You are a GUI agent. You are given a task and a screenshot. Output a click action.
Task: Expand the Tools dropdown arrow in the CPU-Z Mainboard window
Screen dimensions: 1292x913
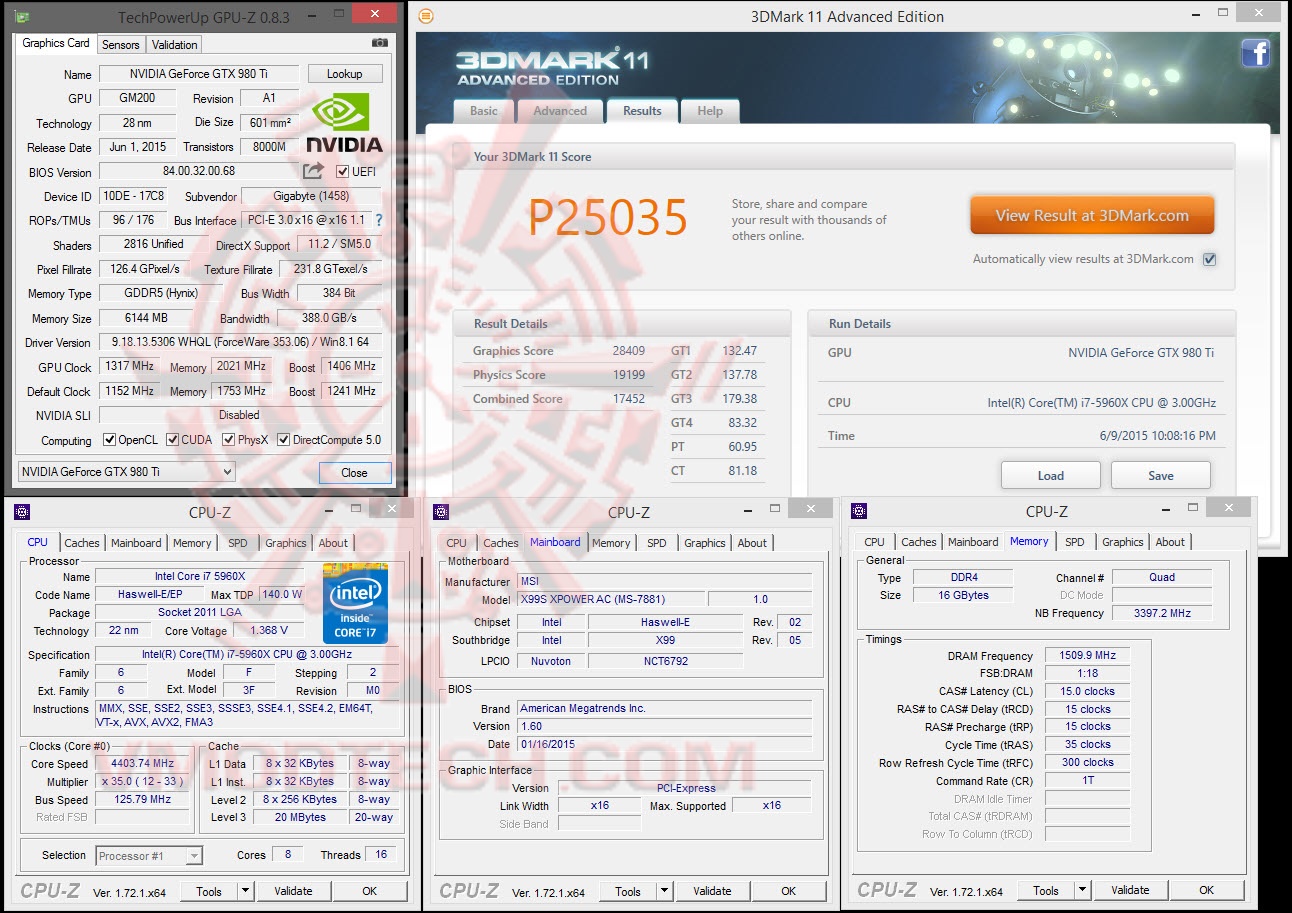coord(664,891)
